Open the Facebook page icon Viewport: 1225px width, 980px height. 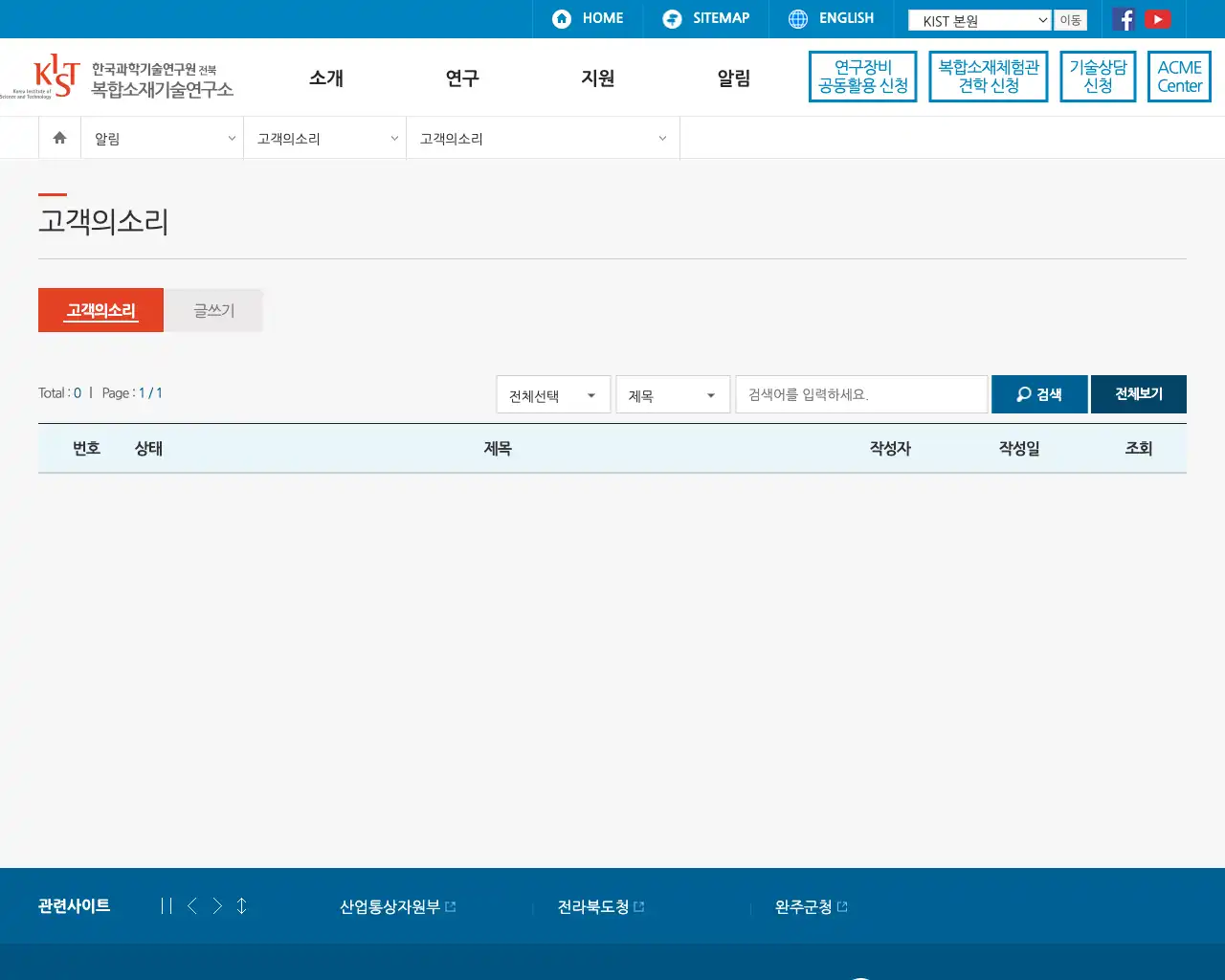coord(1125,19)
